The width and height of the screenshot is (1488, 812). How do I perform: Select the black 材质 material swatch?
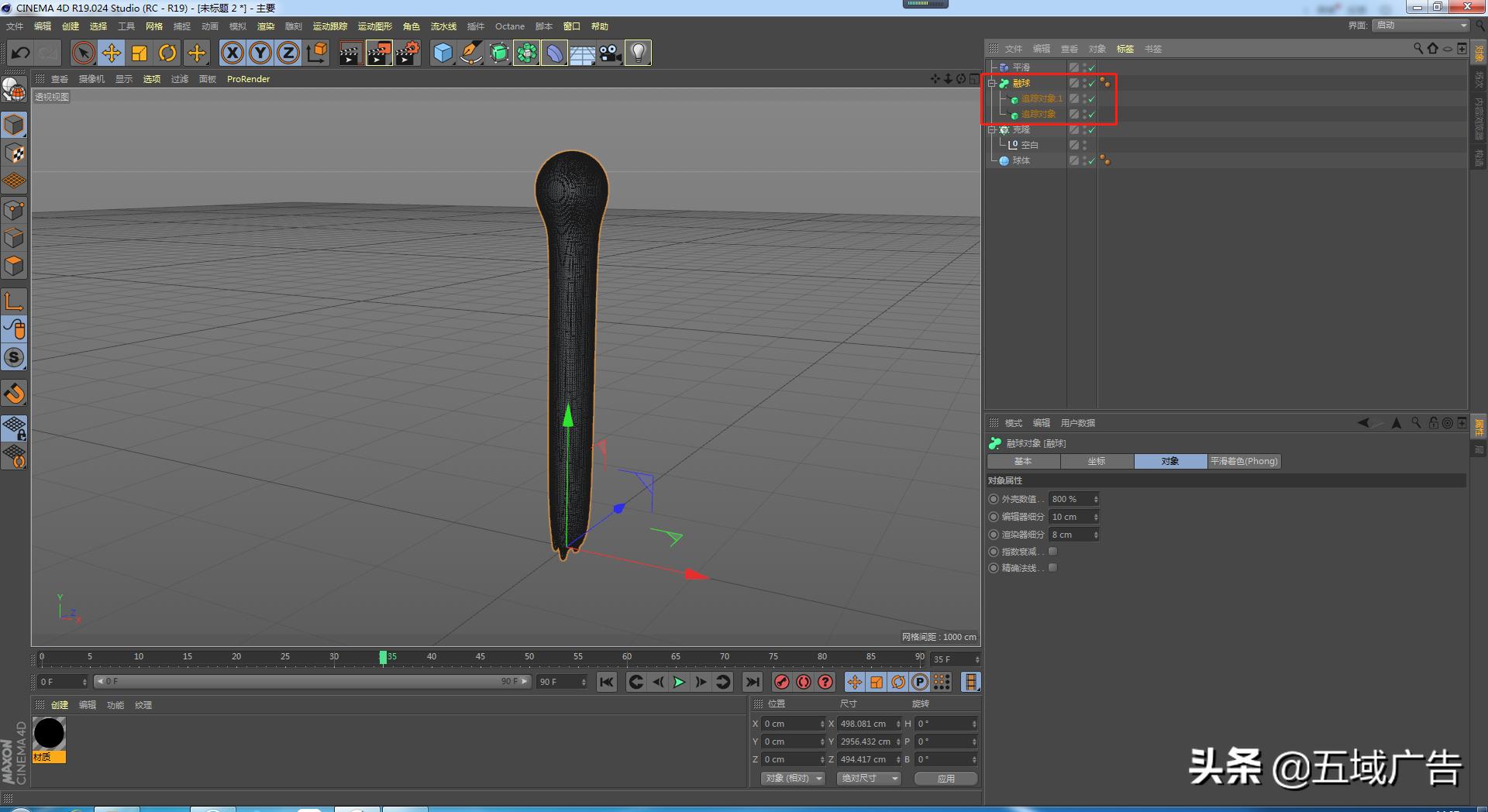(x=49, y=734)
